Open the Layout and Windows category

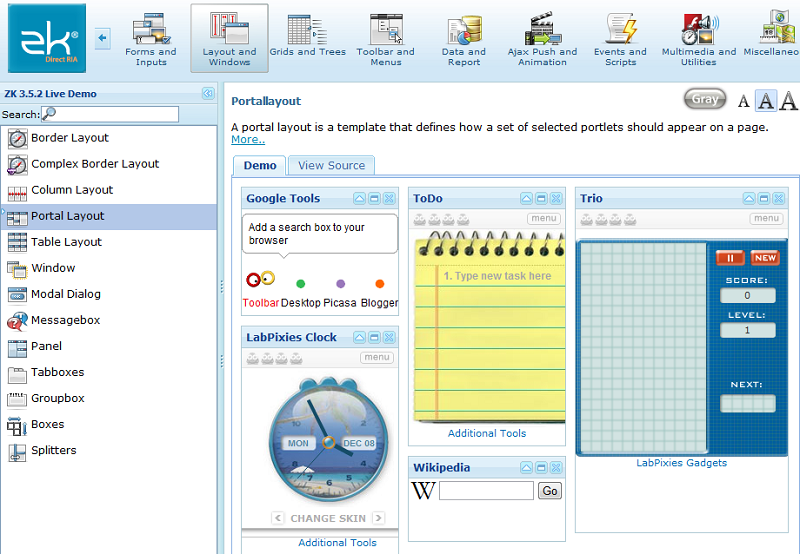click(x=229, y=39)
